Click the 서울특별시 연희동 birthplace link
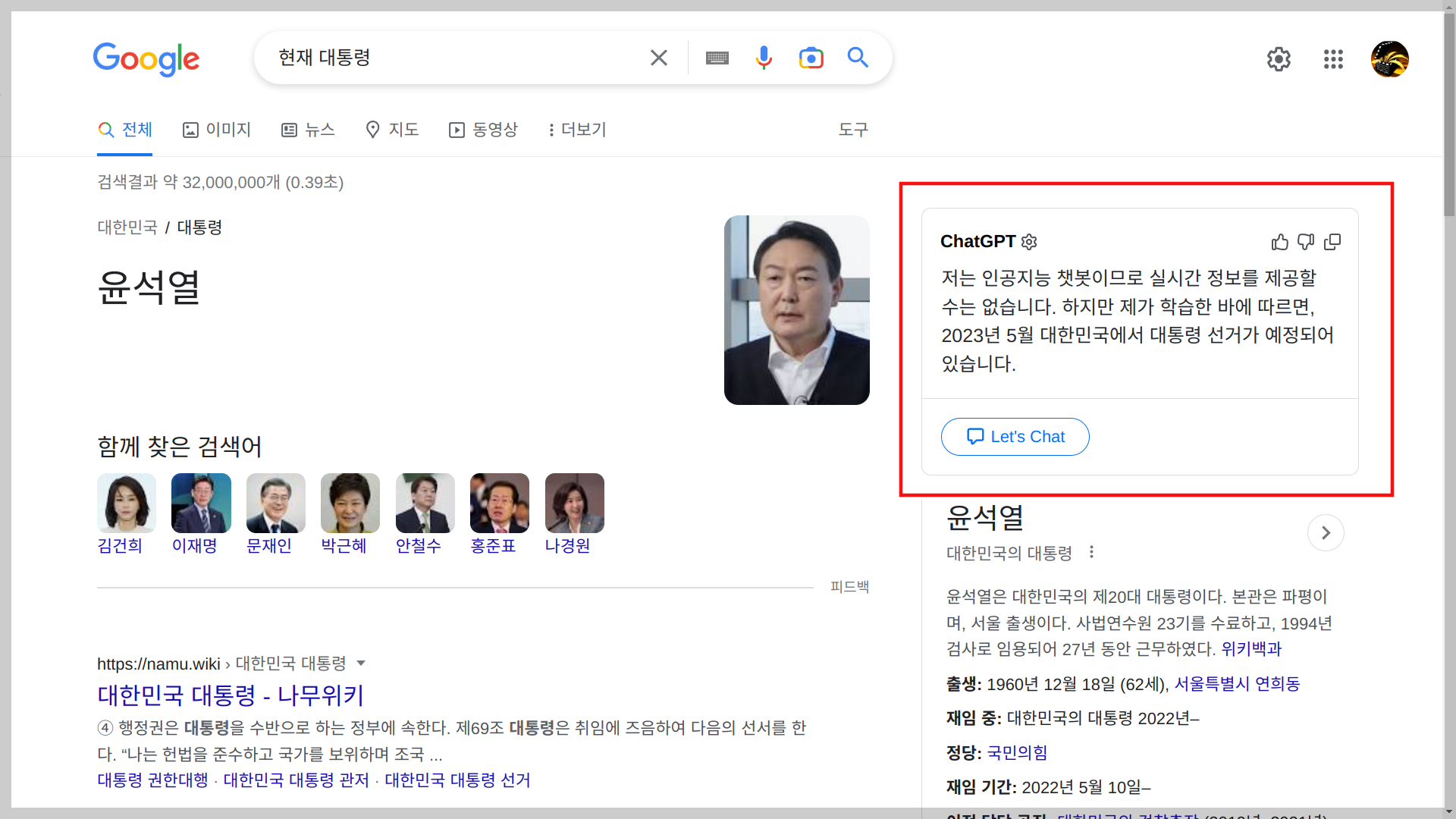Image resolution: width=1456 pixels, height=819 pixels. pos(1237,684)
